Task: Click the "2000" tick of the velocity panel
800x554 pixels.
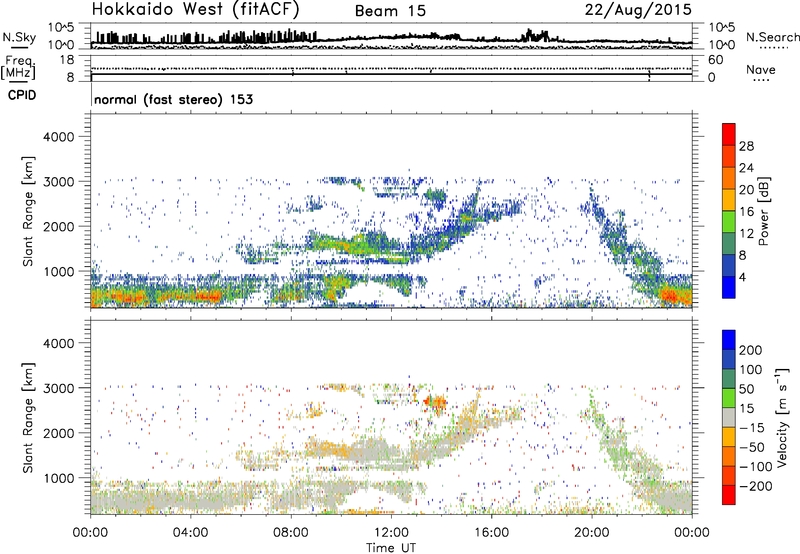Action: 59,433
